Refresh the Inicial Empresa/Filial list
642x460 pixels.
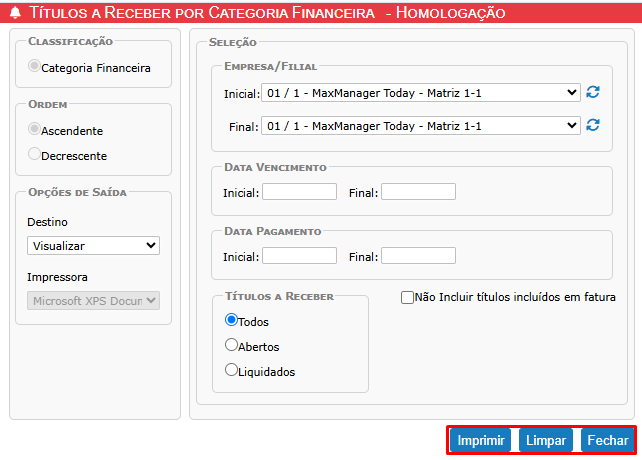(x=593, y=92)
